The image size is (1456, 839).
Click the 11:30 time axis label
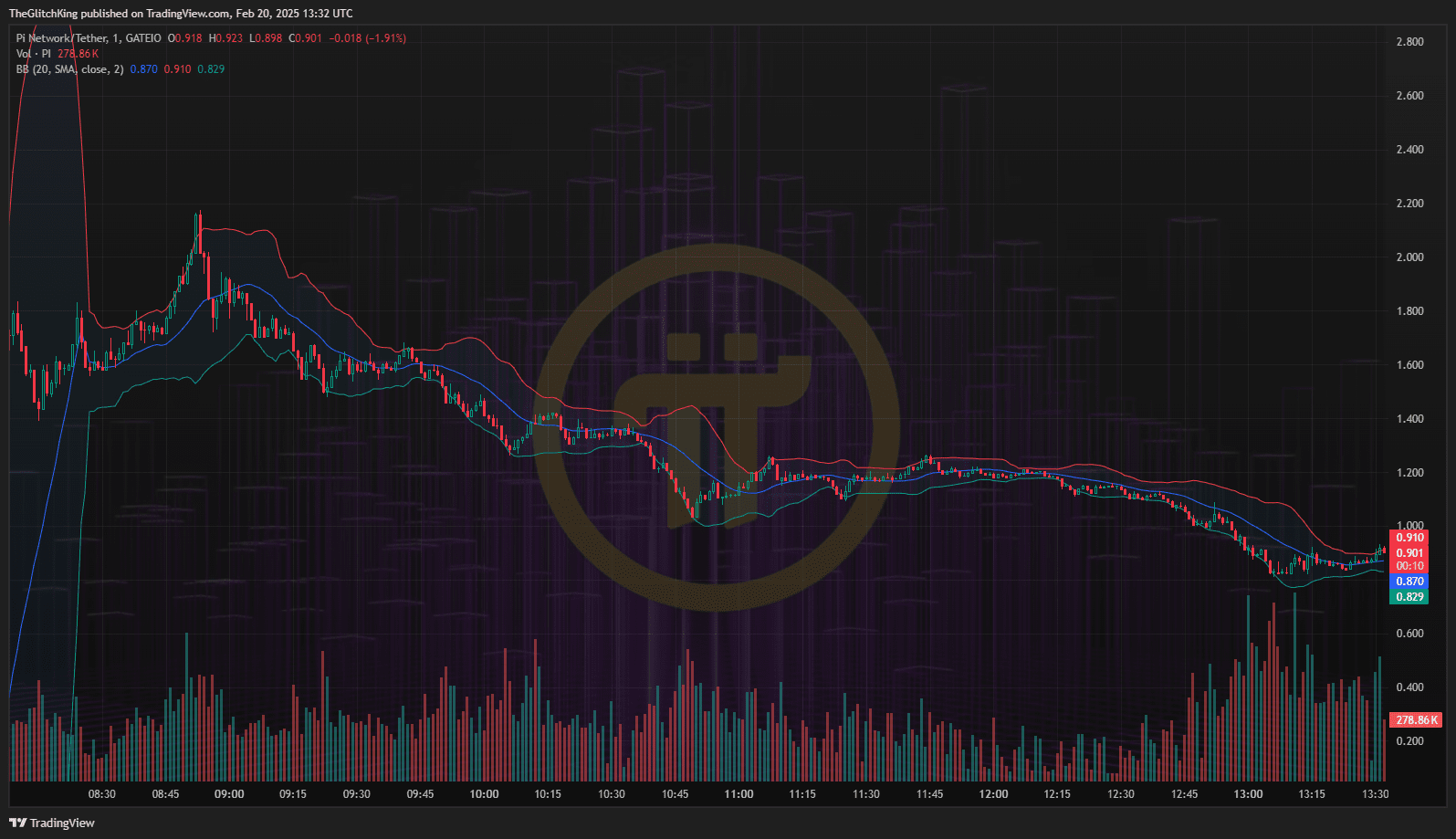point(866,794)
